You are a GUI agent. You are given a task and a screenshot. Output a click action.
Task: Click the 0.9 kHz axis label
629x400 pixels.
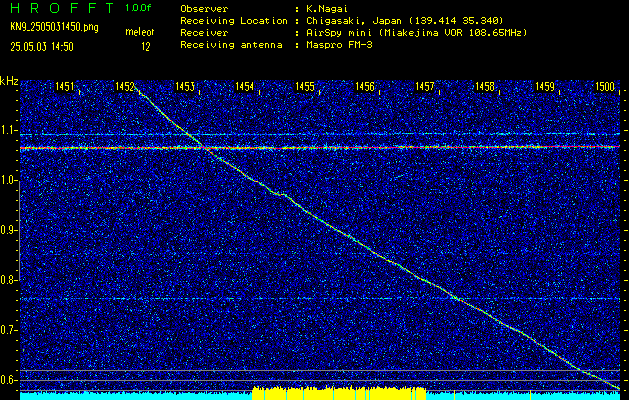(9, 230)
